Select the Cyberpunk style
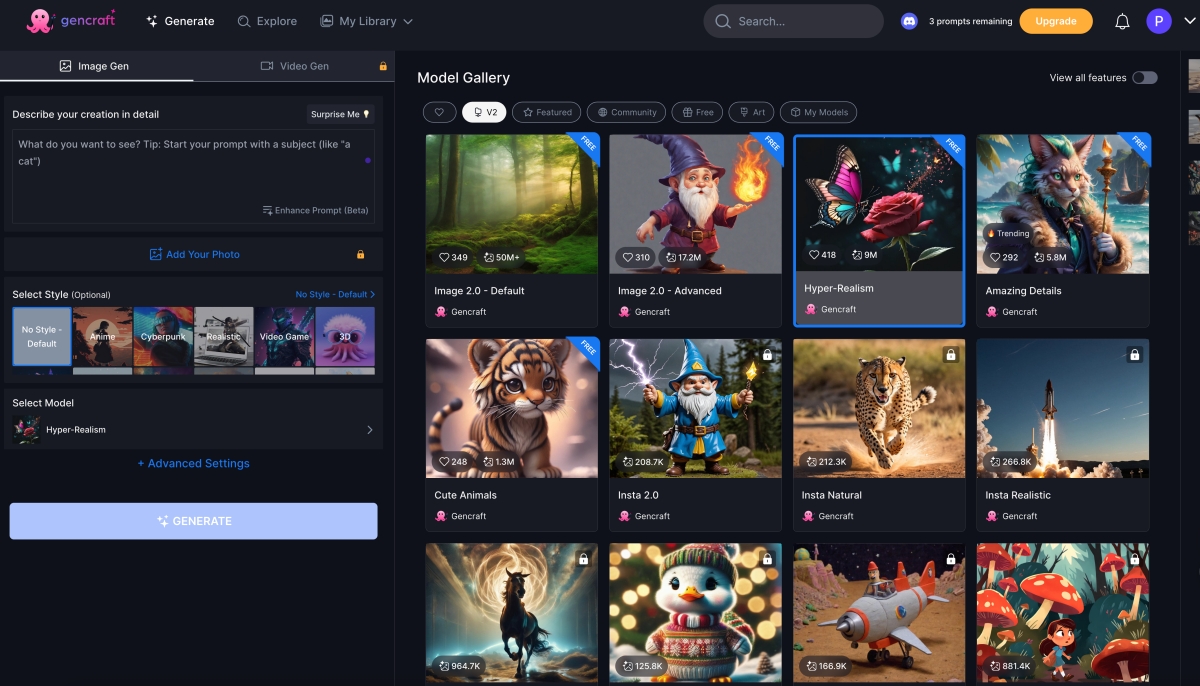Image resolution: width=1200 pixels, height=686 pixels. (163, 337)
